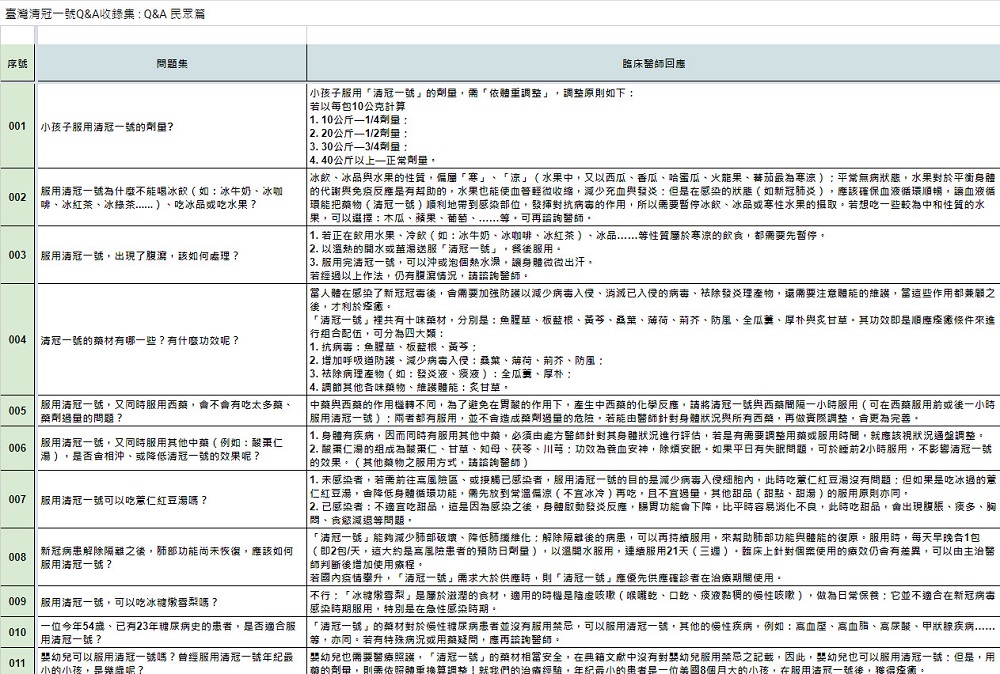Image resolution: width=1000 pixels, height=674 pixels.
Task: Select row number cell 009
Action: coord(17,601)
